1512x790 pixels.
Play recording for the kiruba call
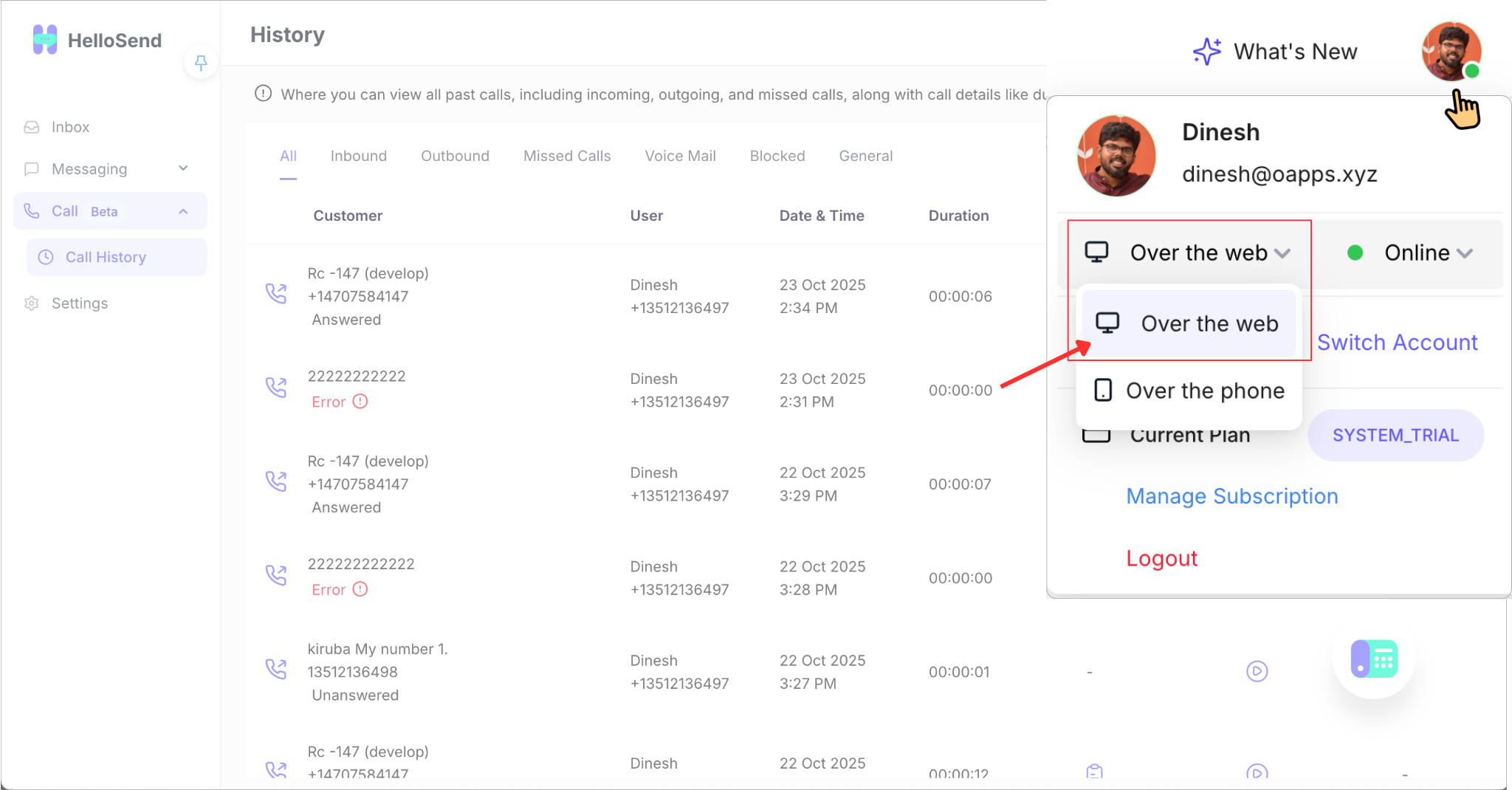[x=1257, y=671]
